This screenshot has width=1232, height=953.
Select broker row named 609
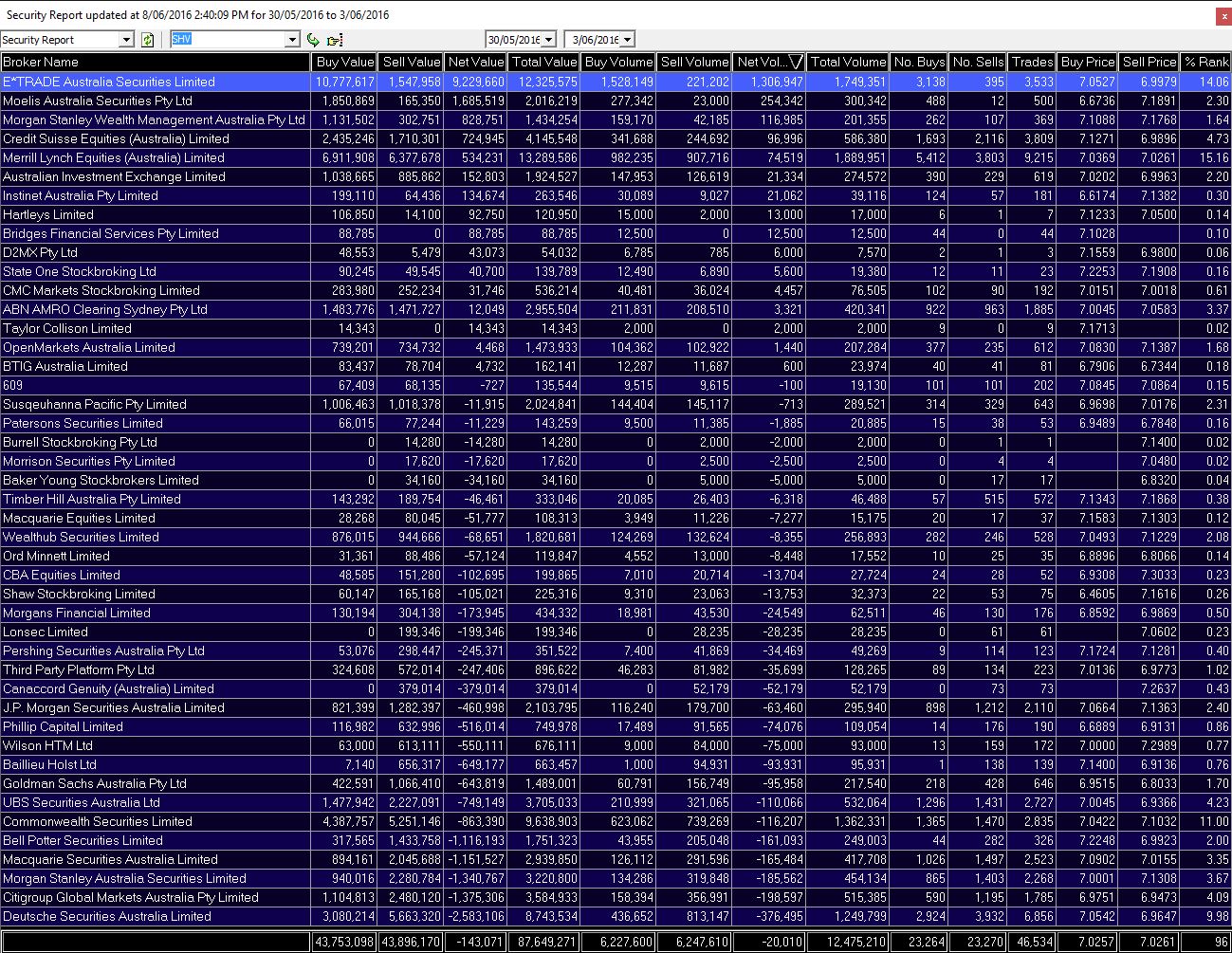616,385
